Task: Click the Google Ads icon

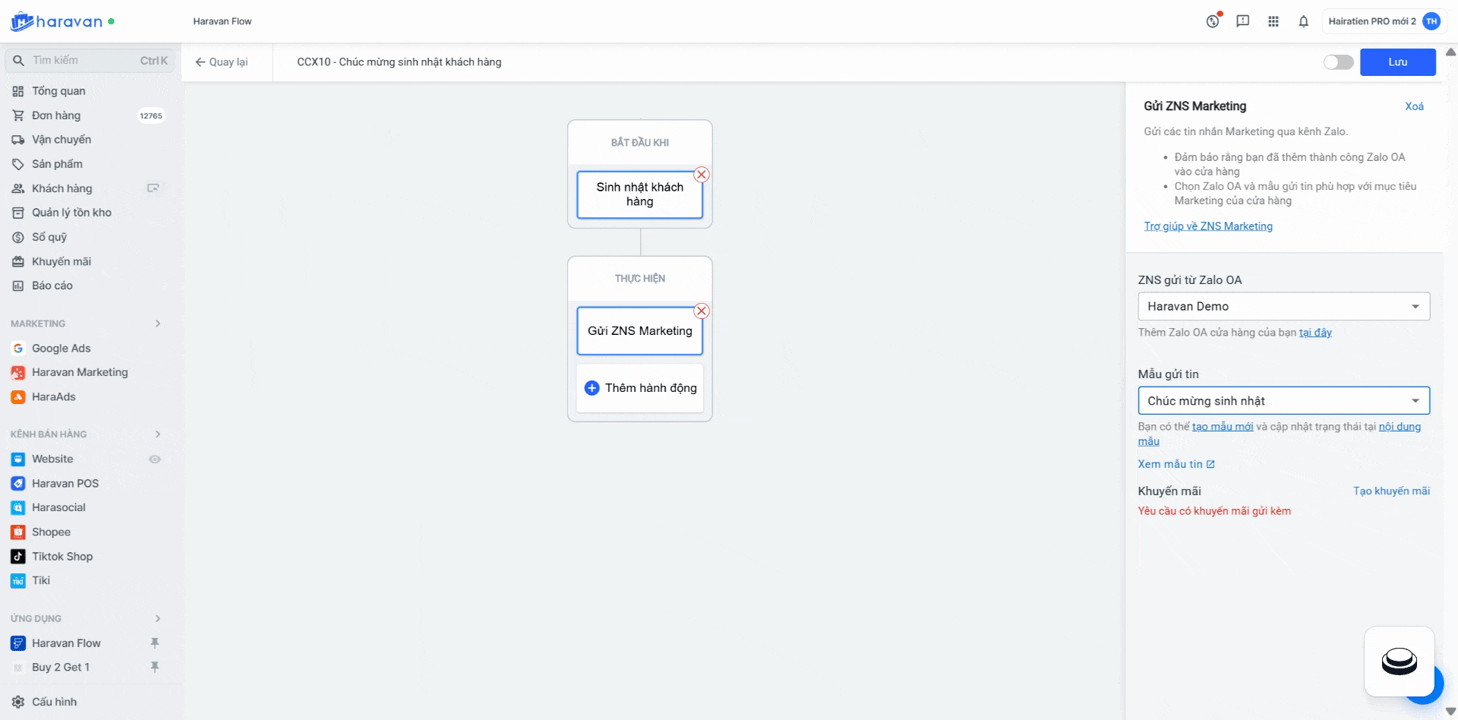Action: coord(18,348)
